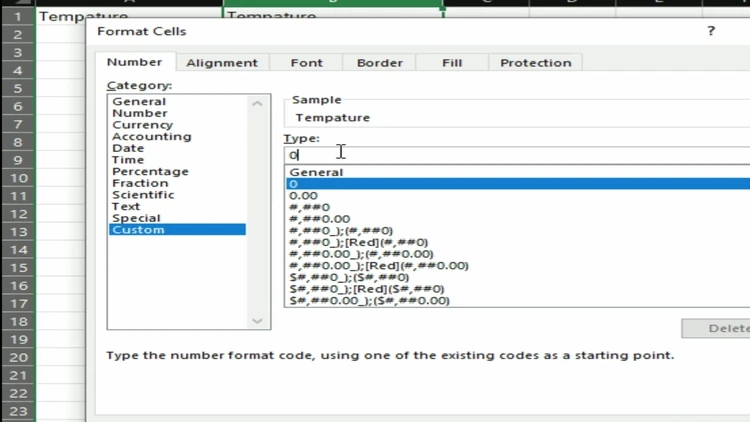Select row 10 header in the spreadsheet
The height and width of the screenshot is (422, 750).
click(18, 178)
